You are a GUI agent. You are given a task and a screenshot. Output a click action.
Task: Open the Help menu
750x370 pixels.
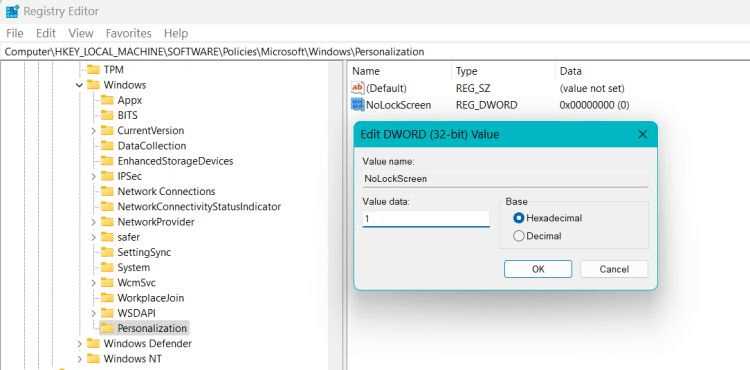point(176,33)
